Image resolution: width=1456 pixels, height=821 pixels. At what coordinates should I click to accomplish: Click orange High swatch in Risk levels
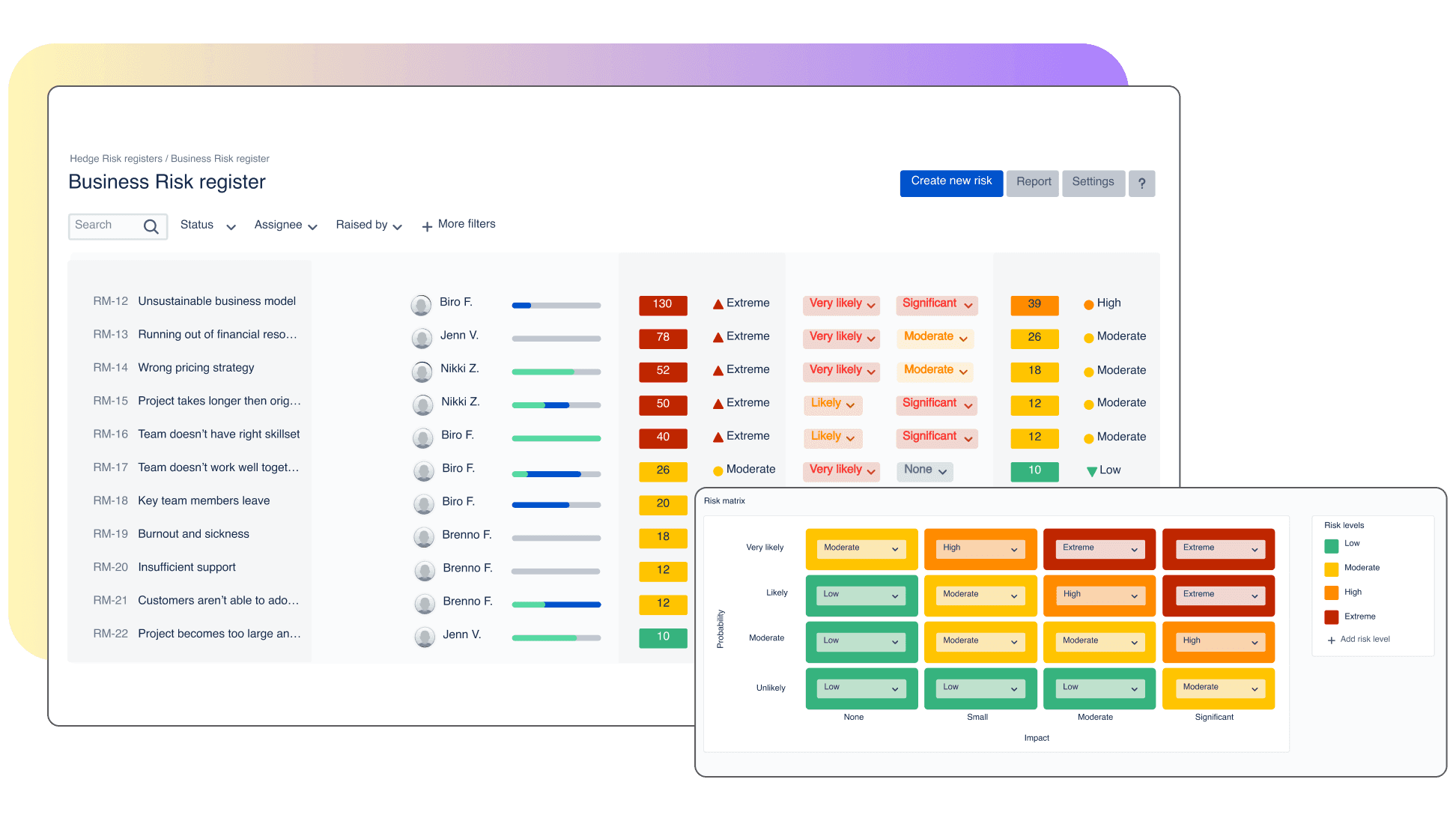1331,593
